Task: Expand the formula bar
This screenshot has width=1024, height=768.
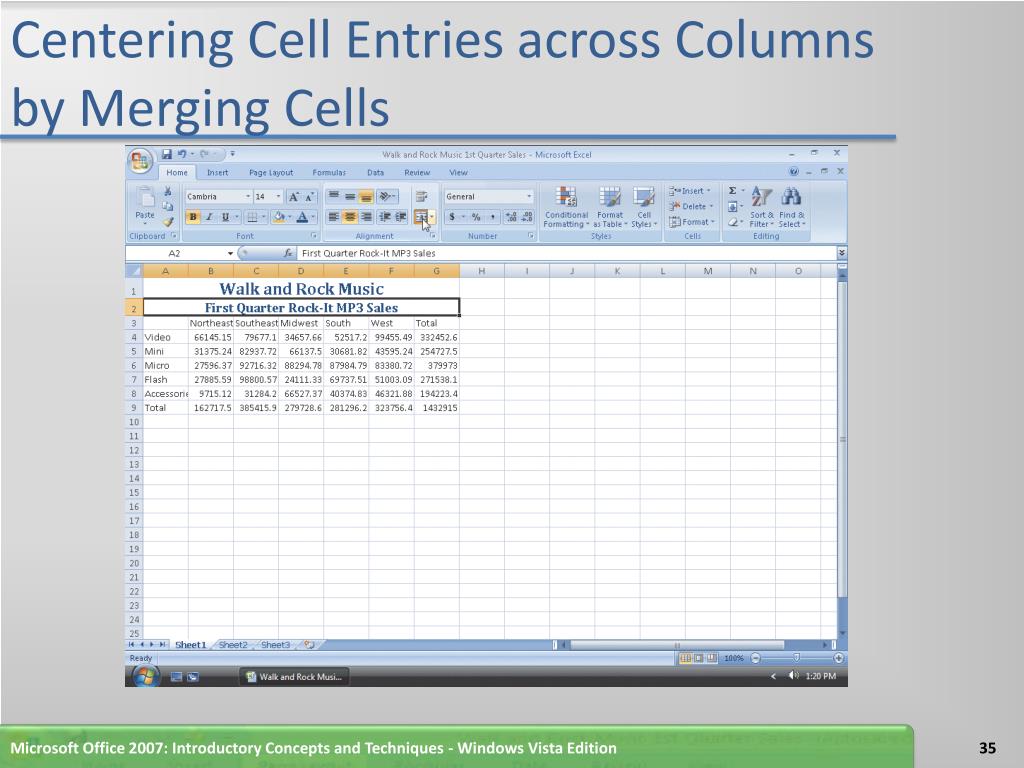Action: (842, 253)
